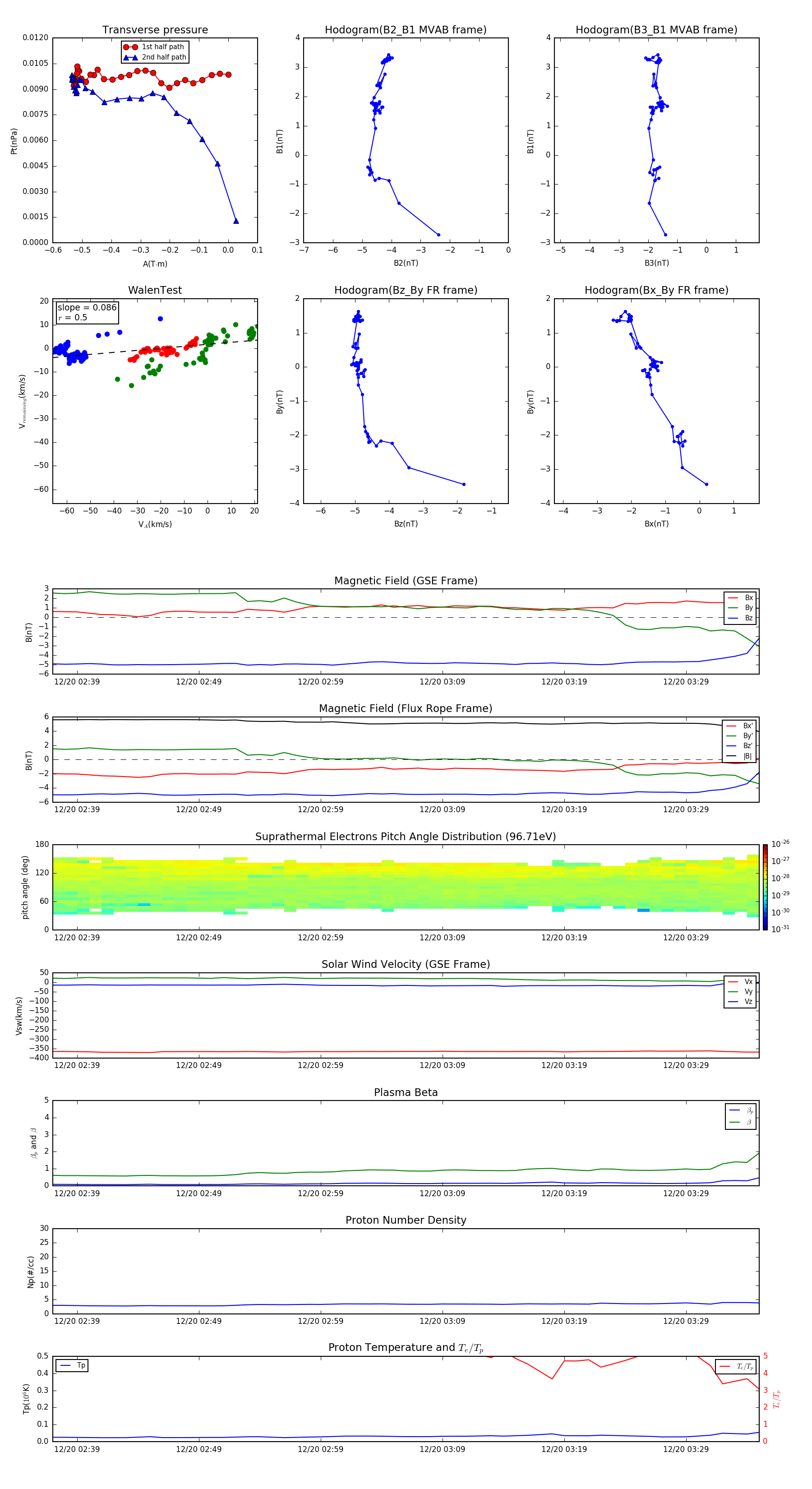Click the 'By' legend entry in GSE magnetic field plot
The width and height of the screenshot is (812, 1489).
click(740, 607)
